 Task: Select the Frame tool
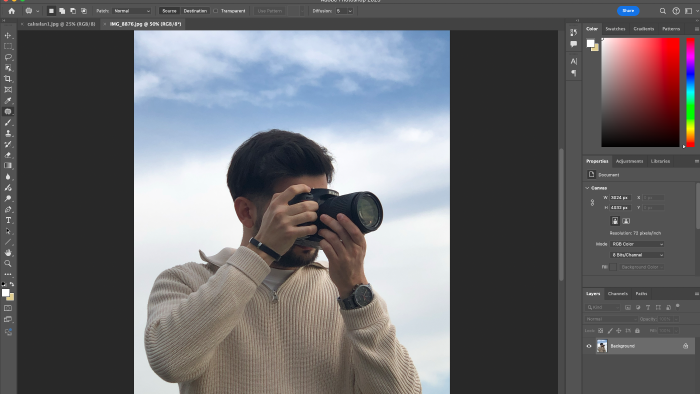(x=8, y=90)
